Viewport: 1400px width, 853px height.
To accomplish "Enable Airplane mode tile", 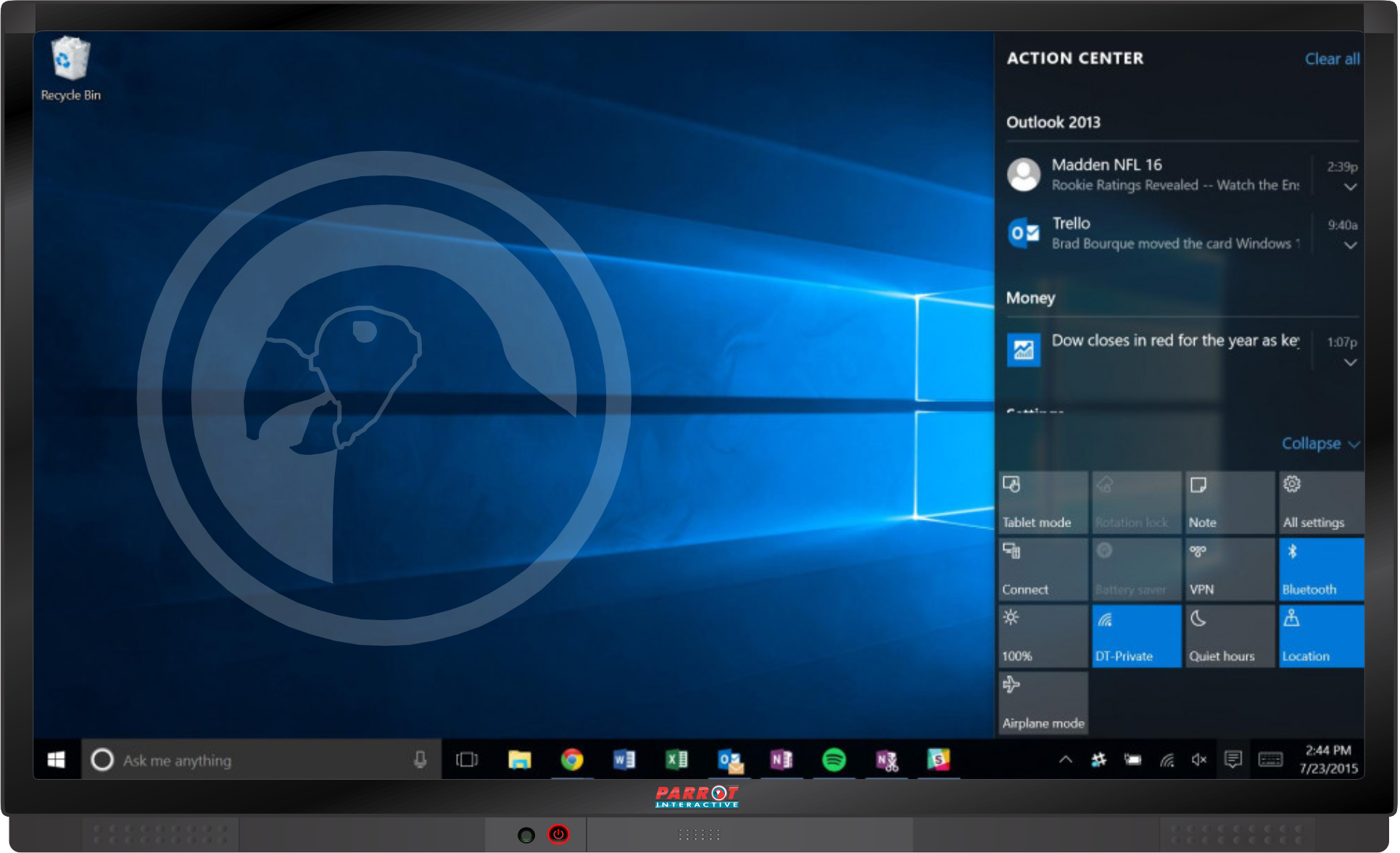I will pos(1043,703).
